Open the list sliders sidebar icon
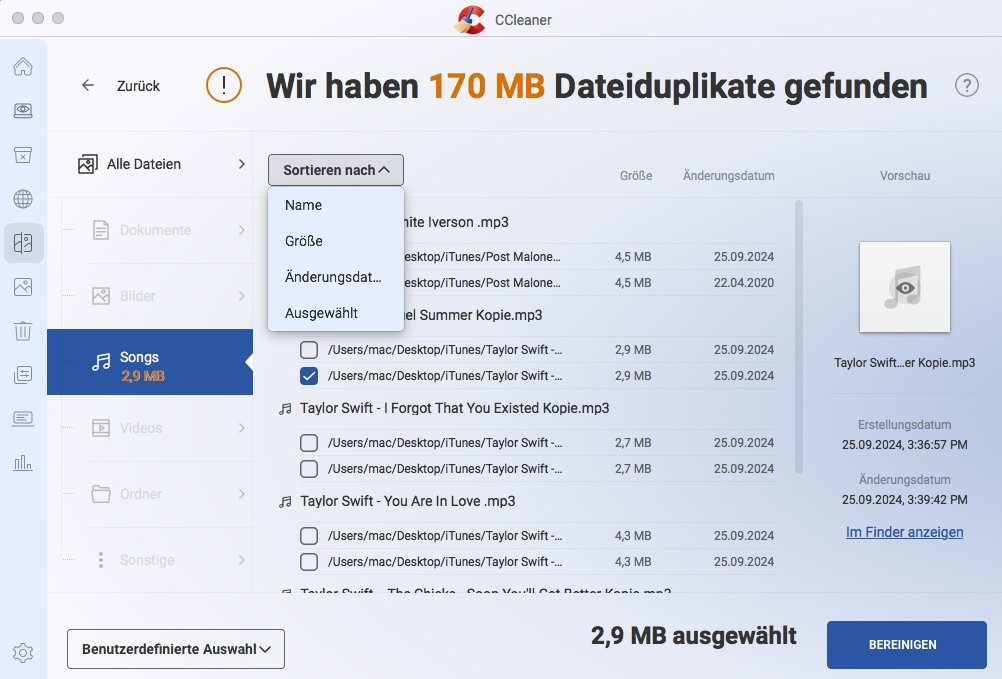This screenshot has width=1002, height=679. [23, 375]
